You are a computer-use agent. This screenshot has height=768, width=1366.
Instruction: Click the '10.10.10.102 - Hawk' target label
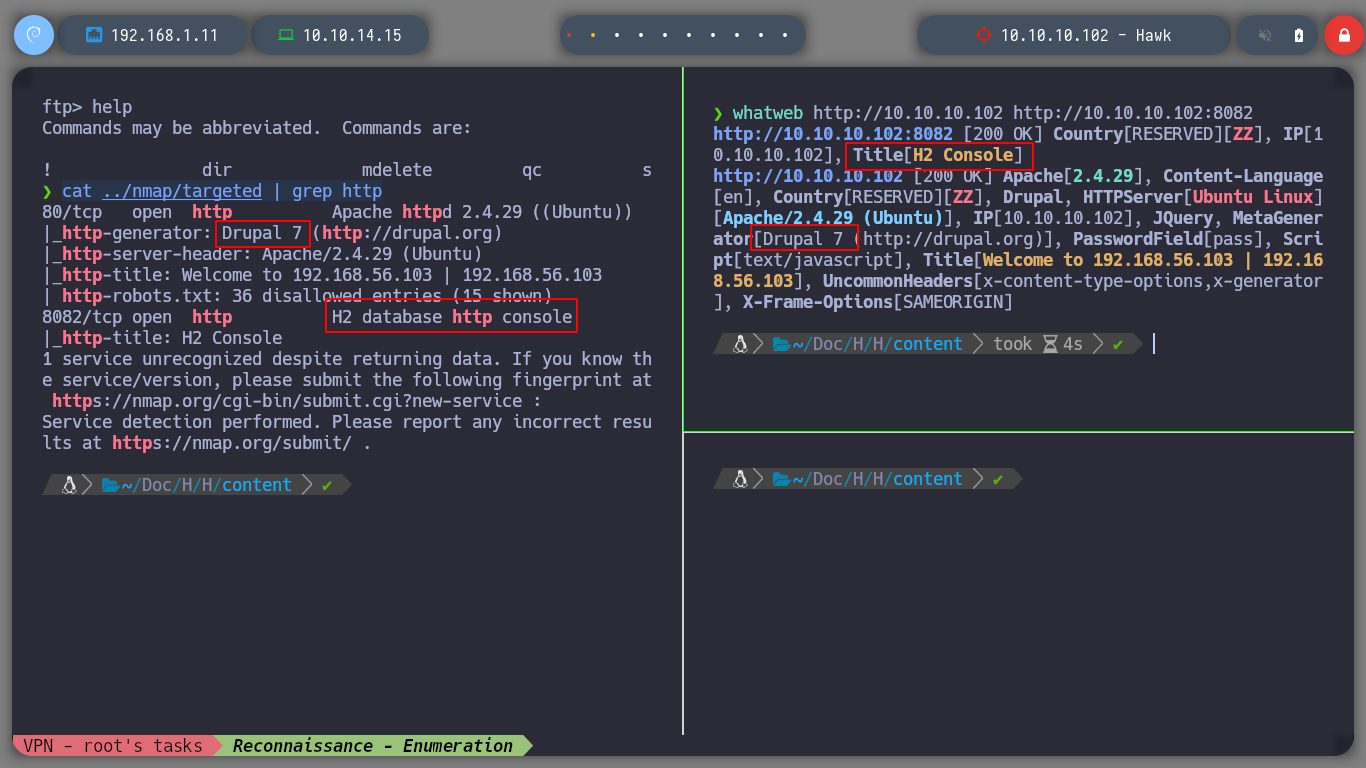[x=1086, y=35]
